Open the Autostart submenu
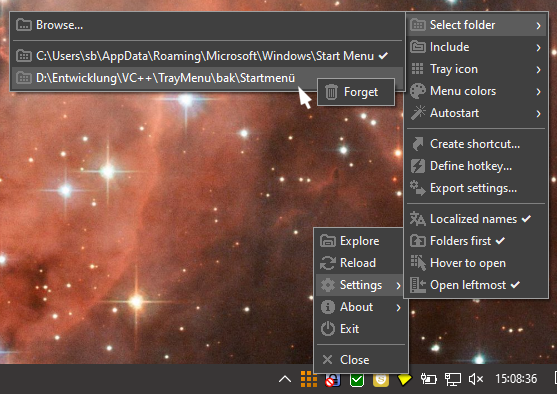Viewport: 557px width, 394px height. click(x=476, y=113)
